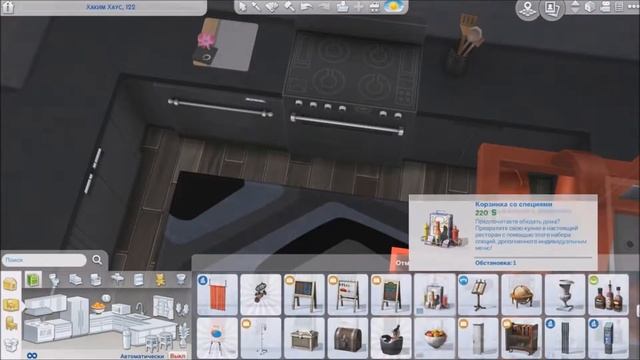Pick the dark treasure chest thumbnail
640x360 pixels.
(x=348, y=338)
